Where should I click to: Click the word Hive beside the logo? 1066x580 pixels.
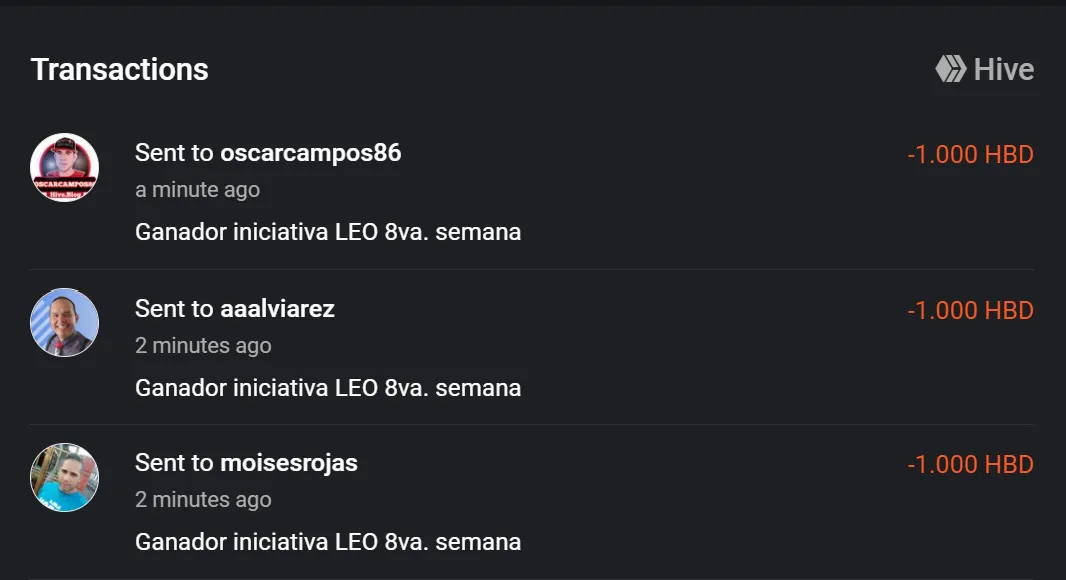coord(1004,69)
